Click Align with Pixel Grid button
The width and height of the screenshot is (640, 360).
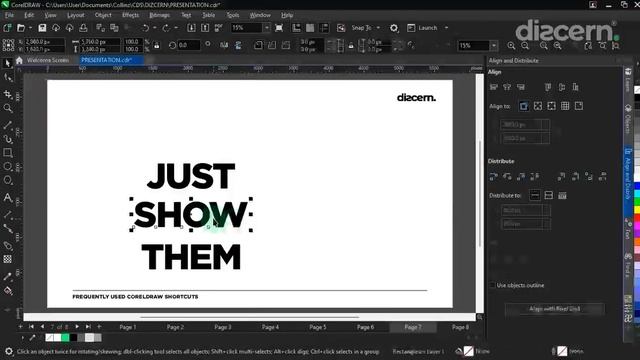point(555,309)
